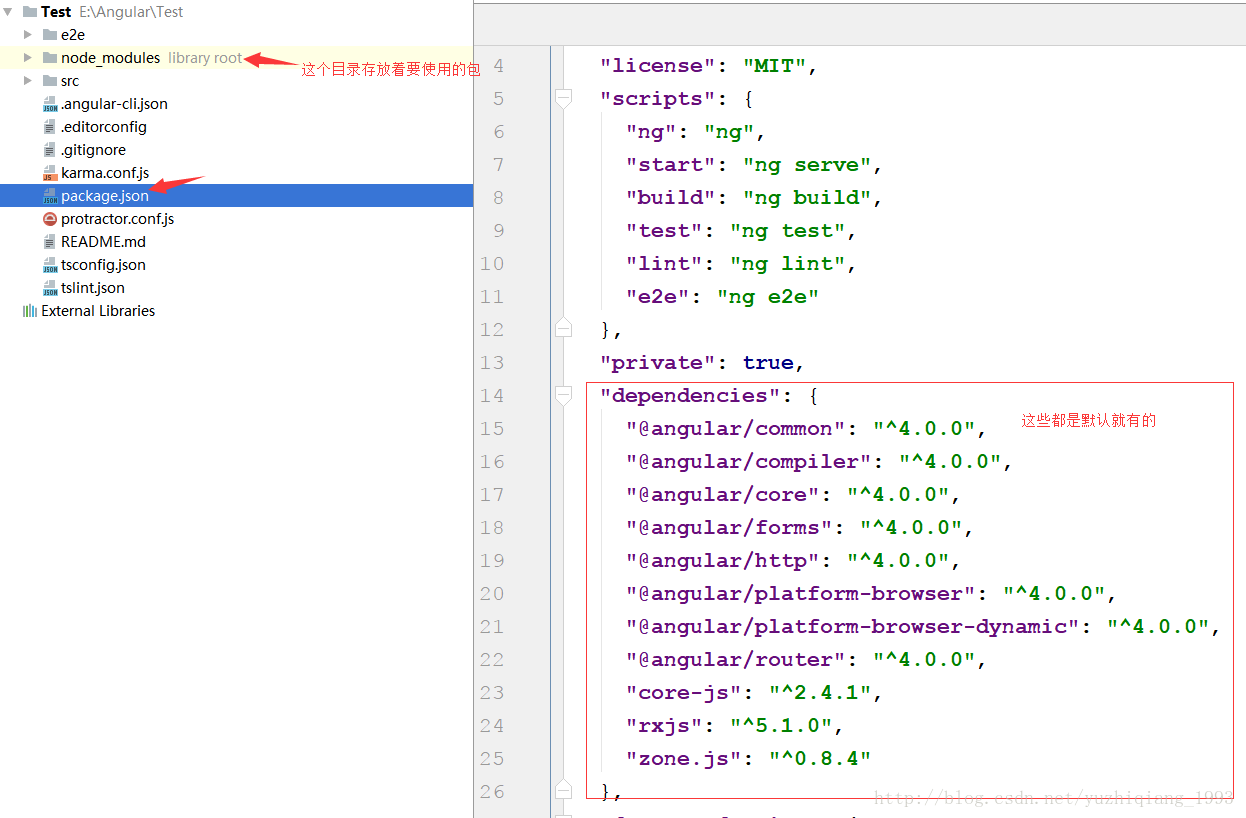Click the .gitignore file icon
Screen dimensions: 1246x818
click(x=50, y=150)
